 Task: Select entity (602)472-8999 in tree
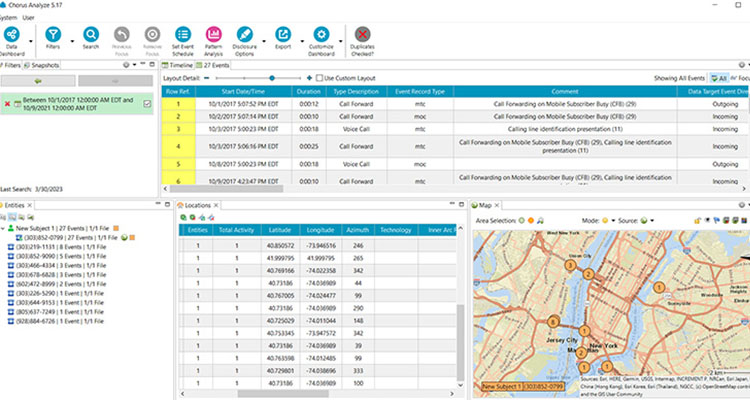click(57, 284)
